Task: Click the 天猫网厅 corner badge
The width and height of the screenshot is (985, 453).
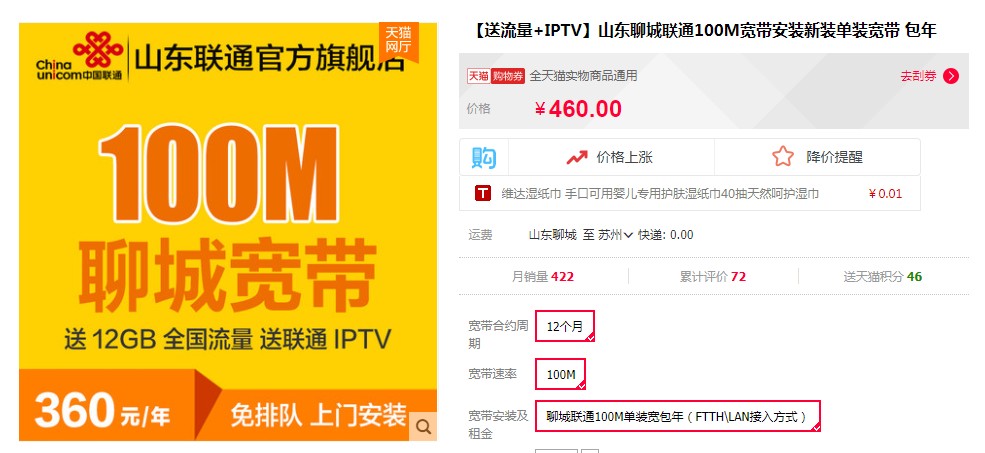Action: (x=398, y=40)
